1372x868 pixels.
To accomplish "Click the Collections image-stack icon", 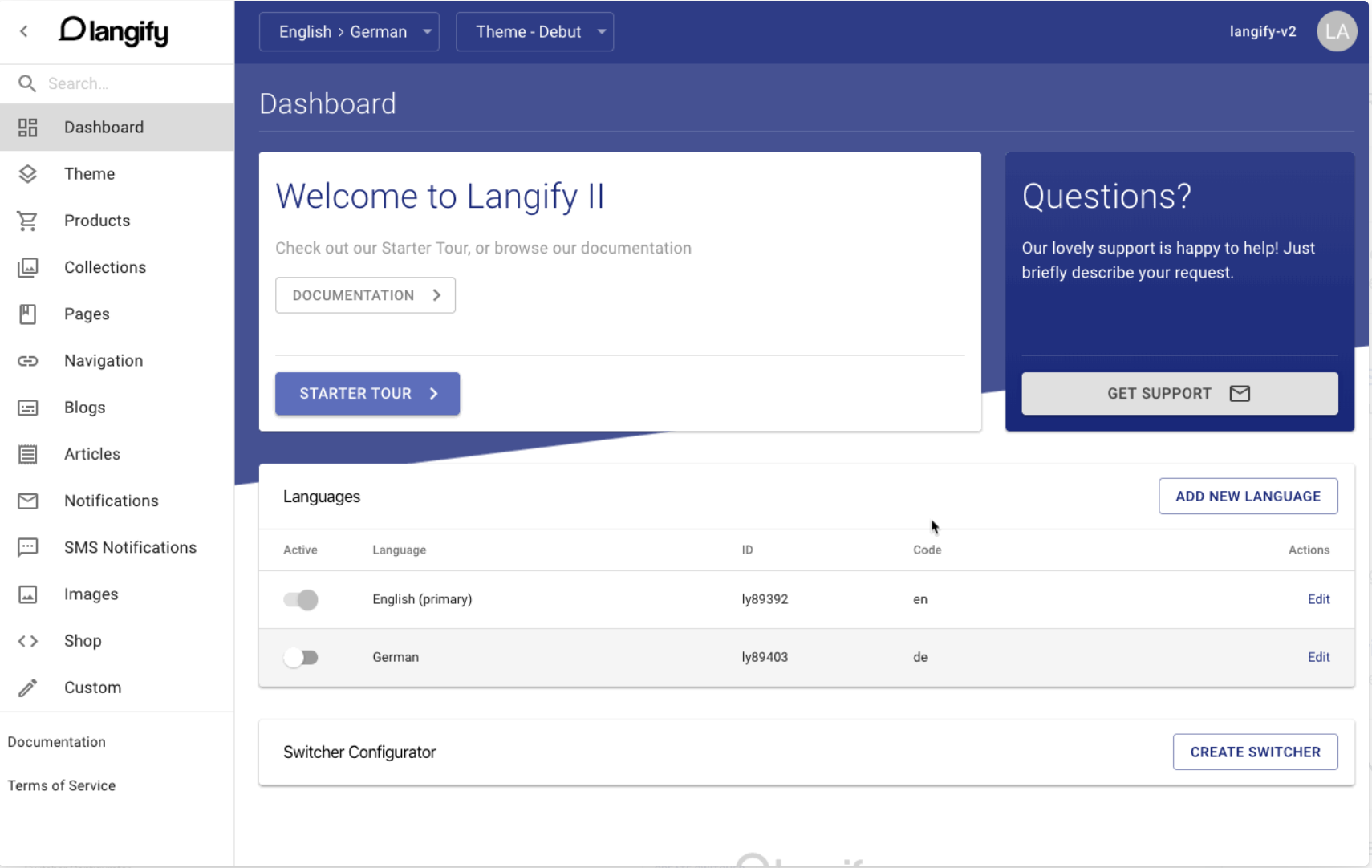I will coord(28,267).
